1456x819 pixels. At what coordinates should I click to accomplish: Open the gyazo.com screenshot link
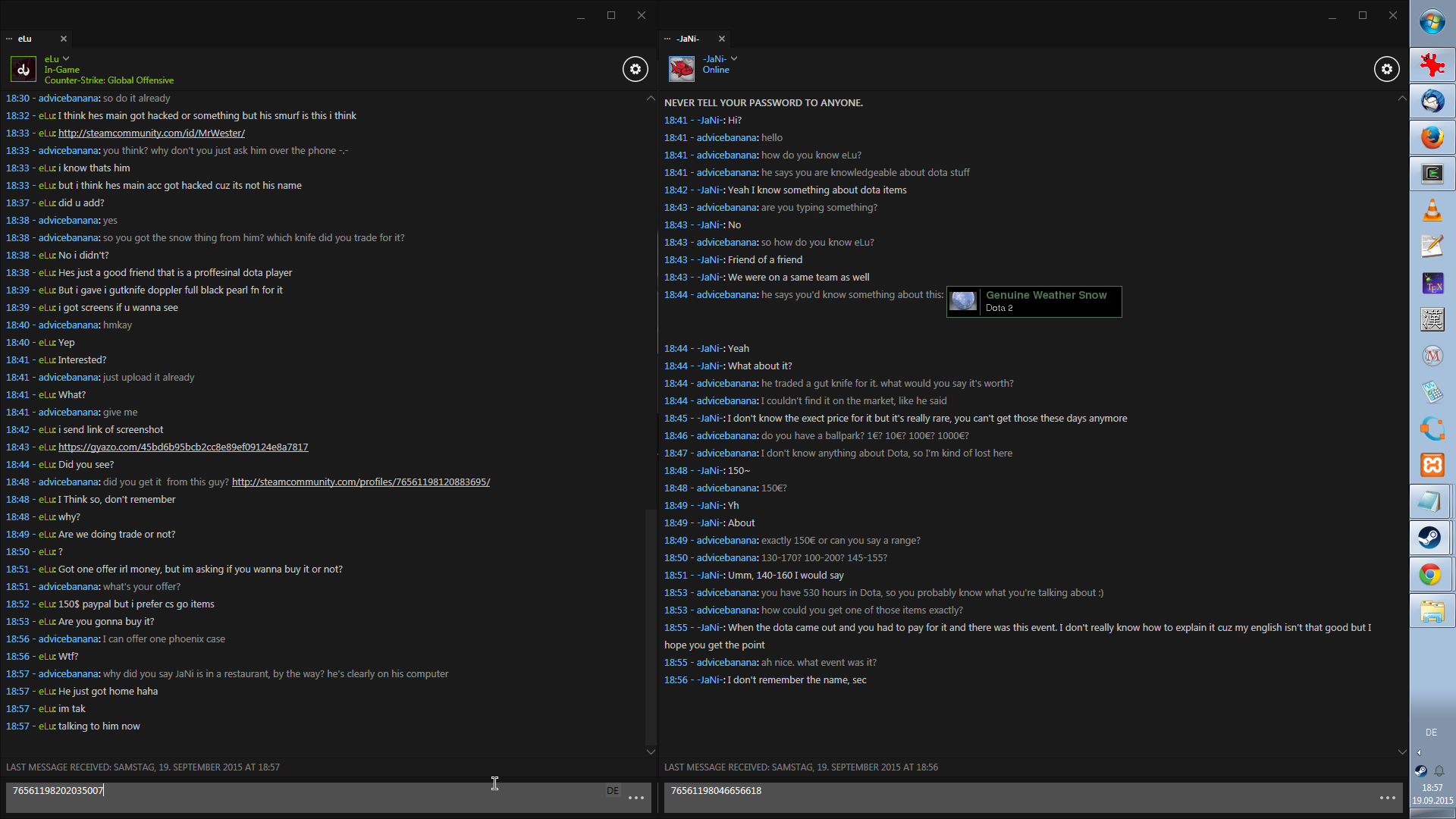coord(183,447)
